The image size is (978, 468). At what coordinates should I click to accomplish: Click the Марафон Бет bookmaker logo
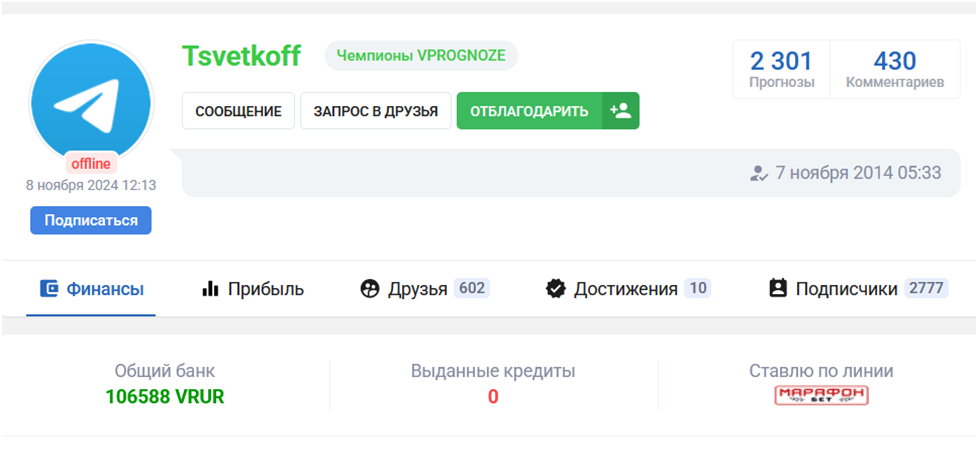[821, 396]
